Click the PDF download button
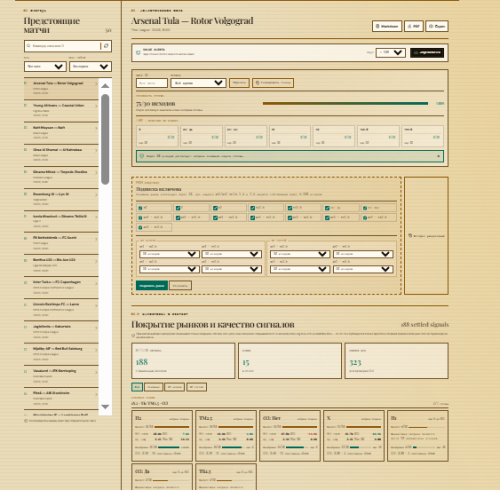The width and height of the screenshot is (500, 490). click(x=414, y=26)
